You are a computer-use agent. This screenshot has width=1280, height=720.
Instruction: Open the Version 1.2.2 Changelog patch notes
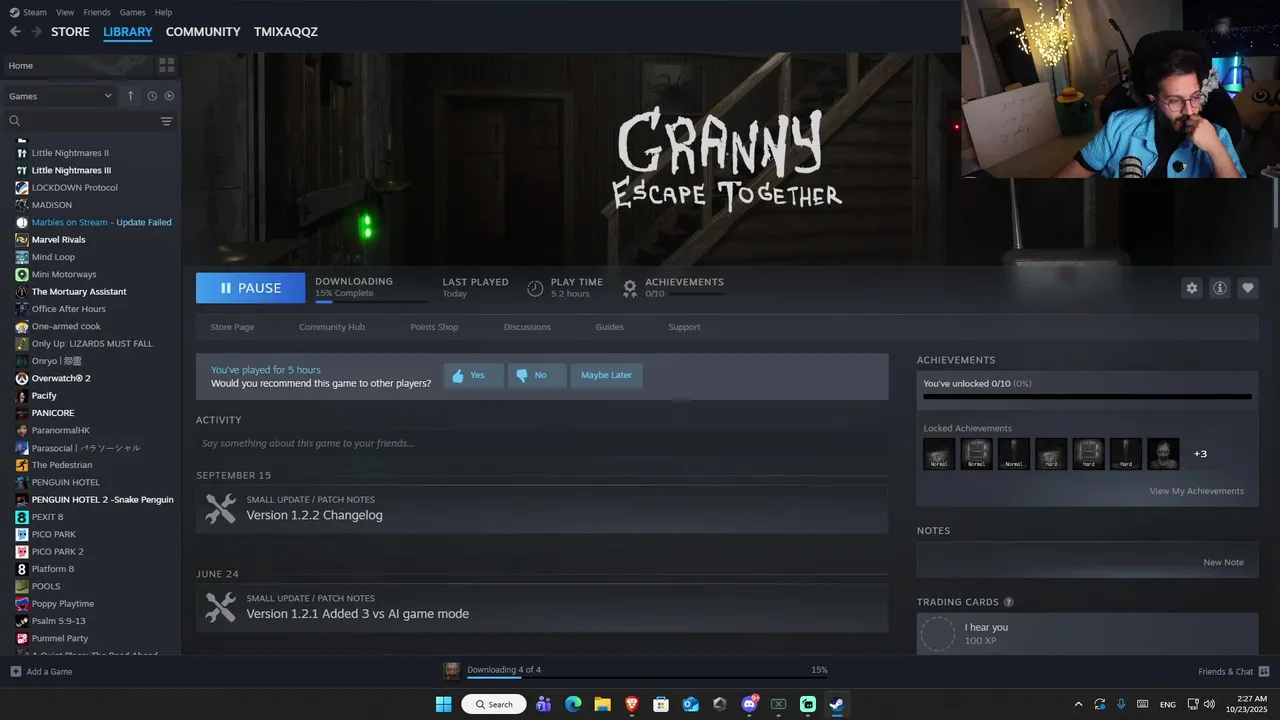tap(542, 509)
